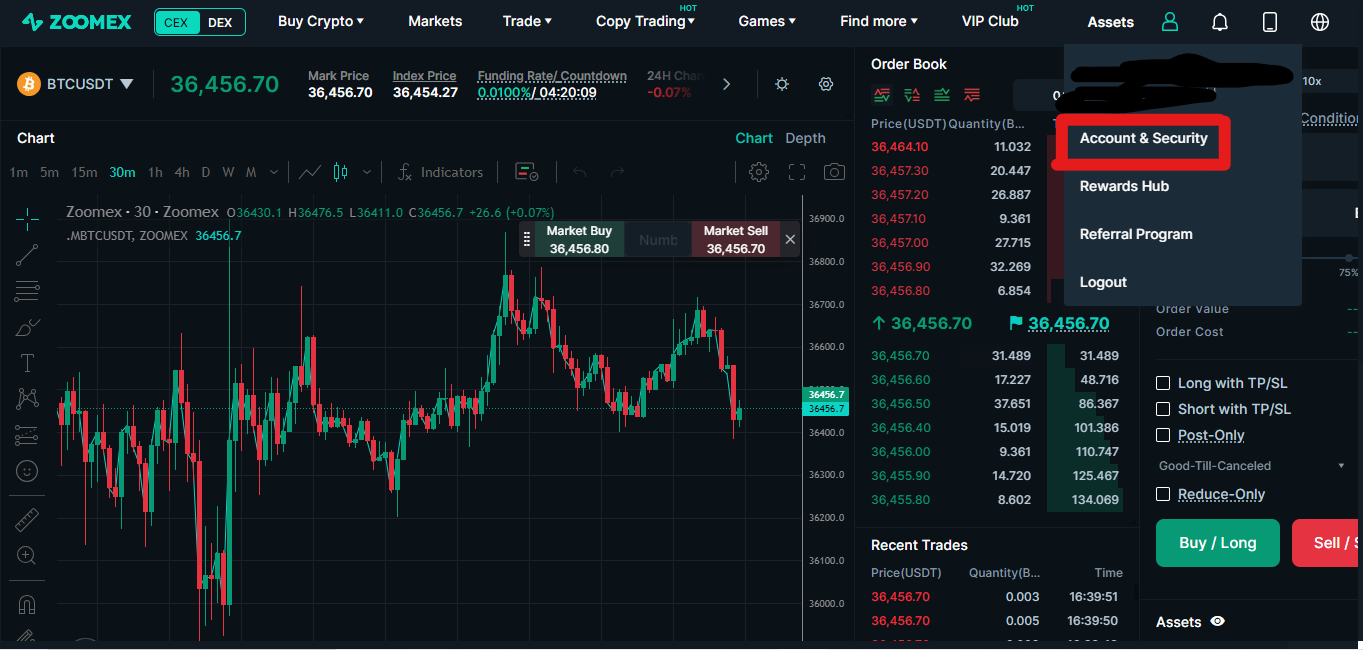
Task: Select the trend line drawing tool
Action: click(27, 254)
